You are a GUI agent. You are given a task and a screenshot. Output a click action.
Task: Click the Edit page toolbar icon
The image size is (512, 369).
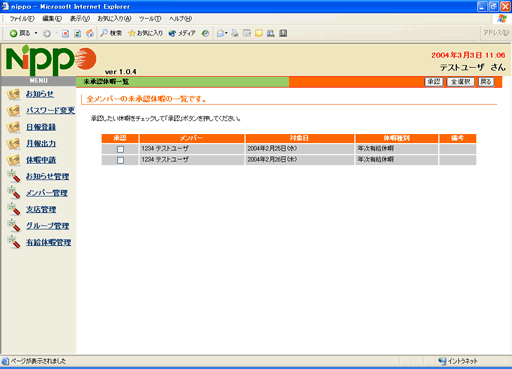point(247,33)
